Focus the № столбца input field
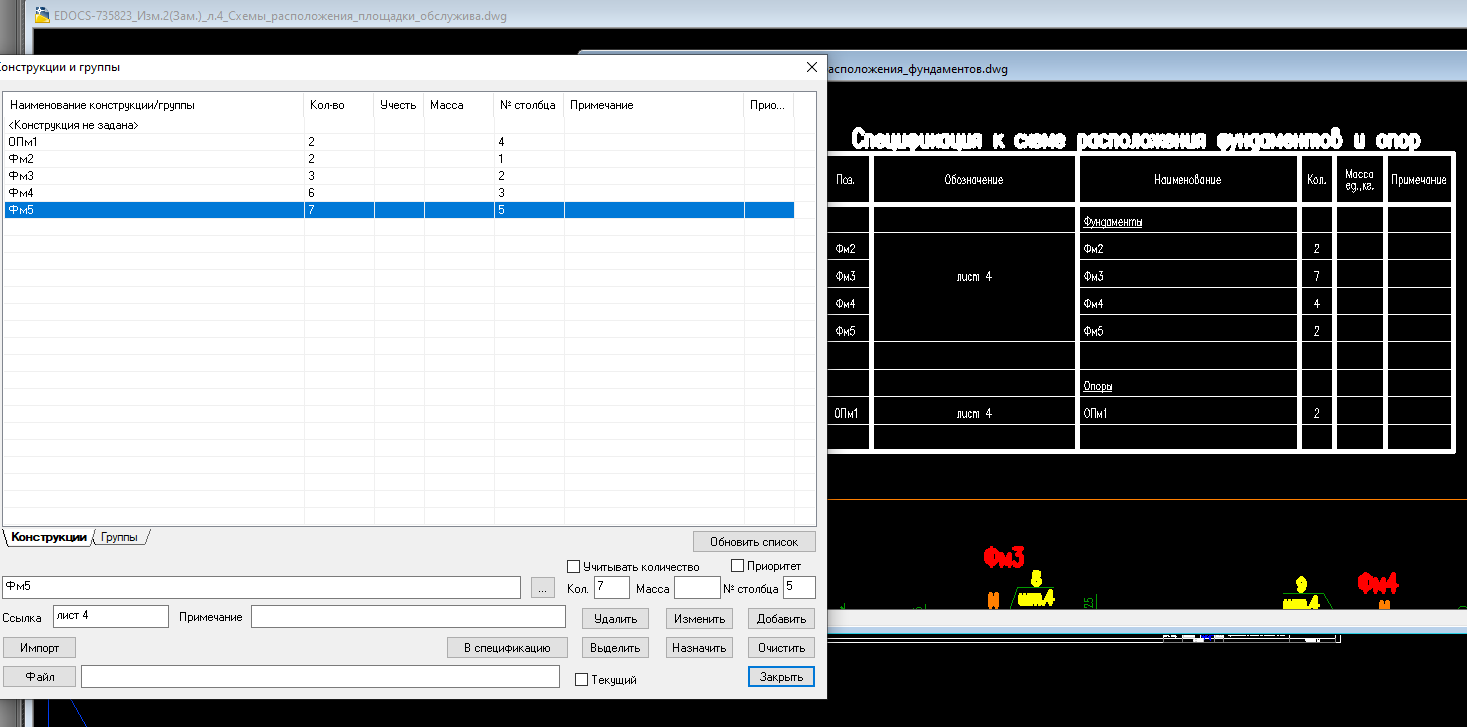Image resolution: width=1467 pixels, height=727 pixels. click(x=799, y=588)
